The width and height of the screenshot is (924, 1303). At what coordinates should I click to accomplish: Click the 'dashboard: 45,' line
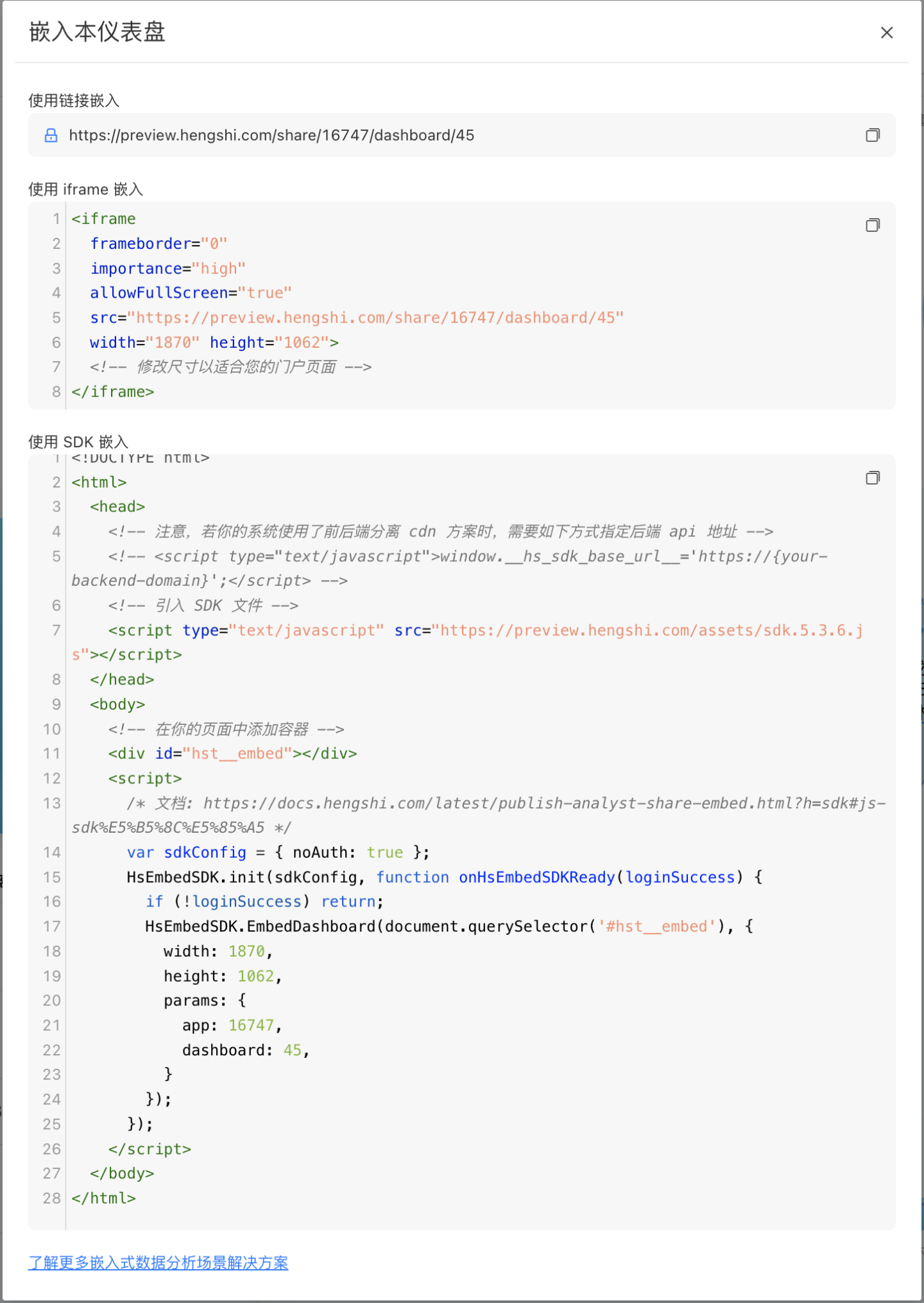(x=246, y=1051)
